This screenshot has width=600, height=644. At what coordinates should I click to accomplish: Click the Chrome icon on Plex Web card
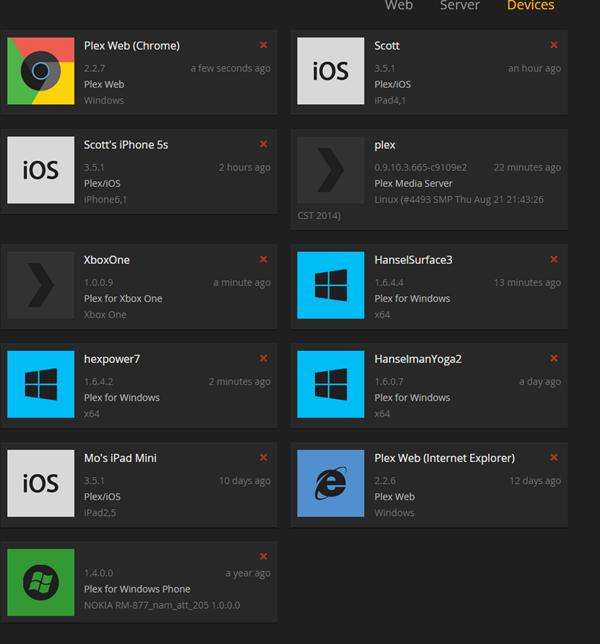coord(41,71)
